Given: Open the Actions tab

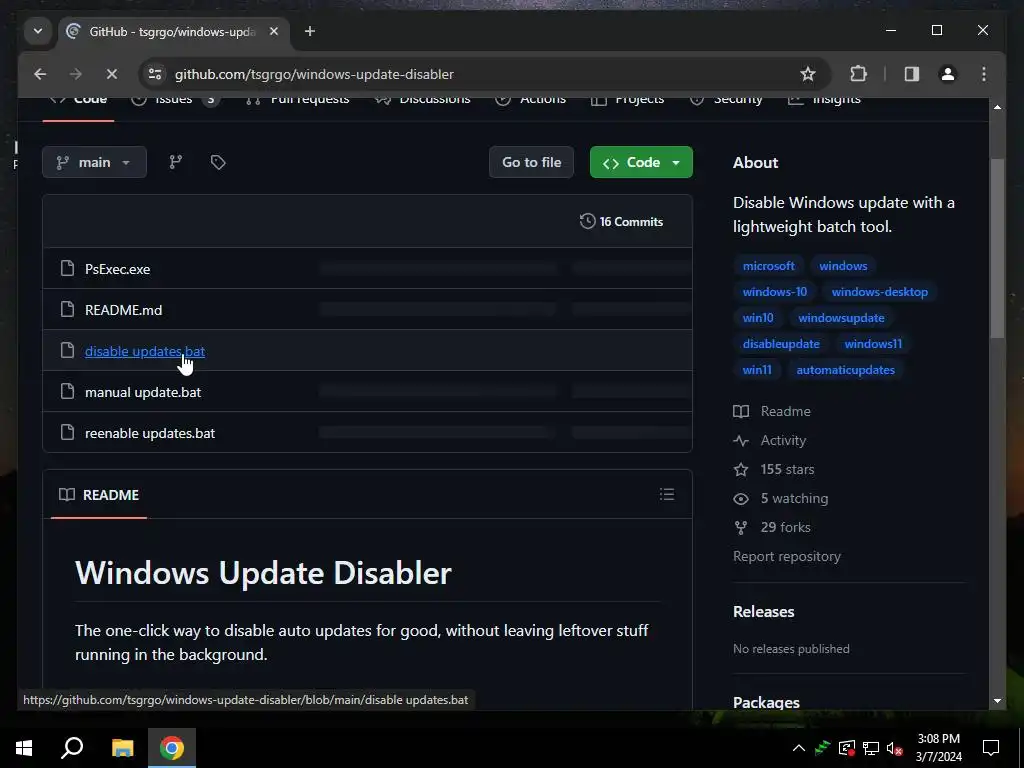Looking at the screenshot, I should [530, 100].
